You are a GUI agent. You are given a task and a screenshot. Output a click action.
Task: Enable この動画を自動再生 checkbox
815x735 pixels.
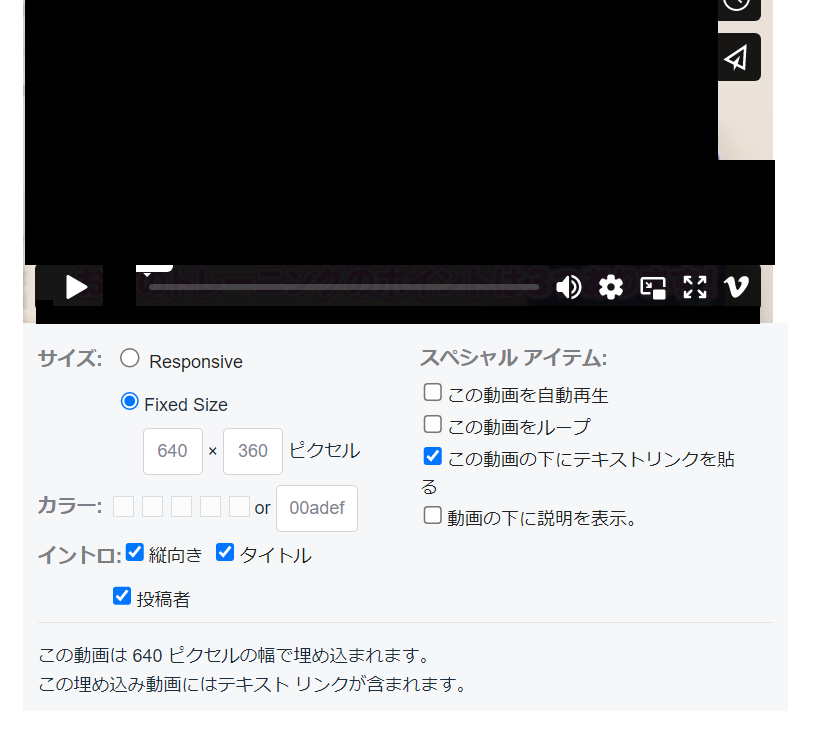(x=432, y=392)
